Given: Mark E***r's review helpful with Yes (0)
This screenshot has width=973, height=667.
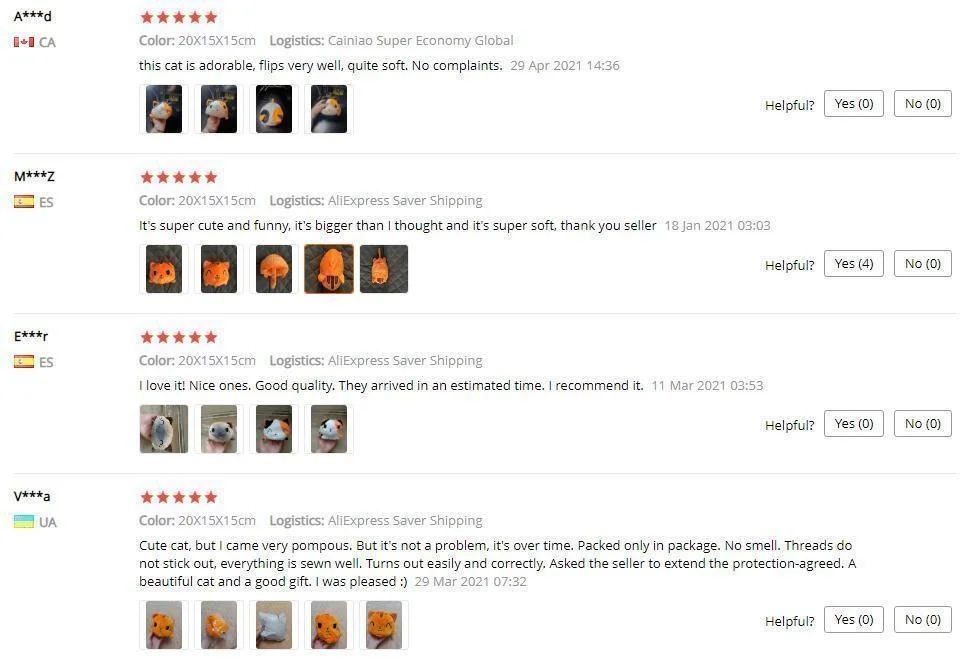Looking at the screenshot, I should [x=853, y=424].
